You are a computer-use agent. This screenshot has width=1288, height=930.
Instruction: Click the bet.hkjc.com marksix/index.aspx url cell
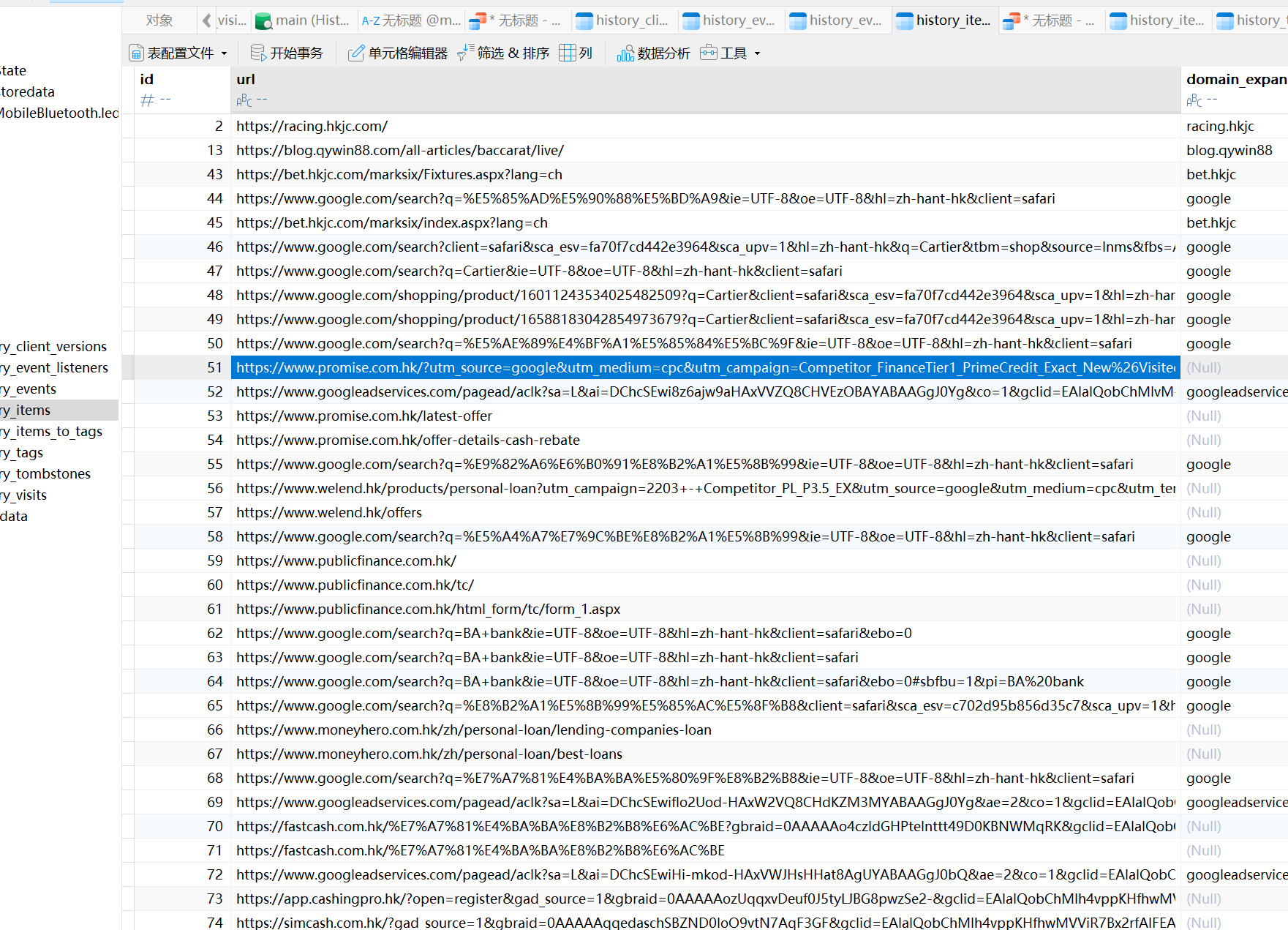705,222
